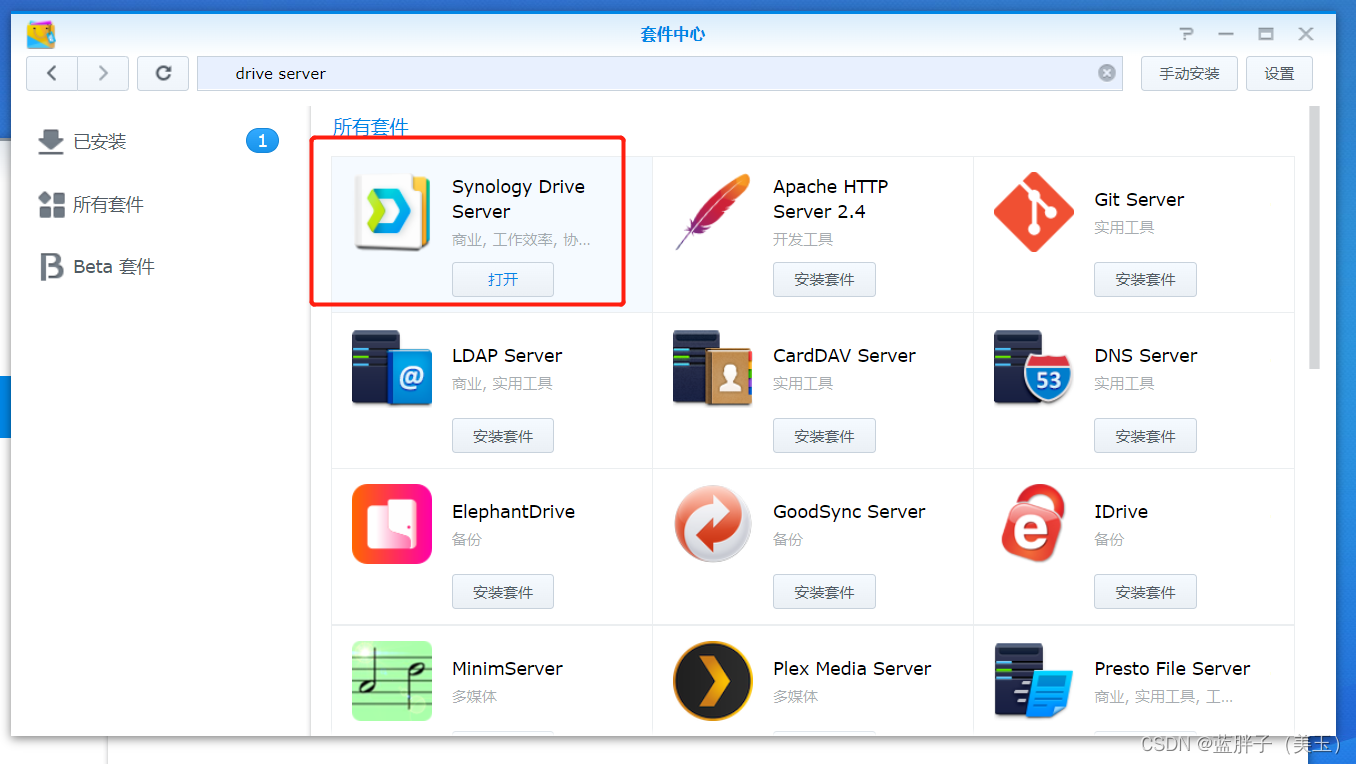This screenshot has height=764, width=1356.
Task: Click the LDAP Server icon
Action: [x=392, y=368]
